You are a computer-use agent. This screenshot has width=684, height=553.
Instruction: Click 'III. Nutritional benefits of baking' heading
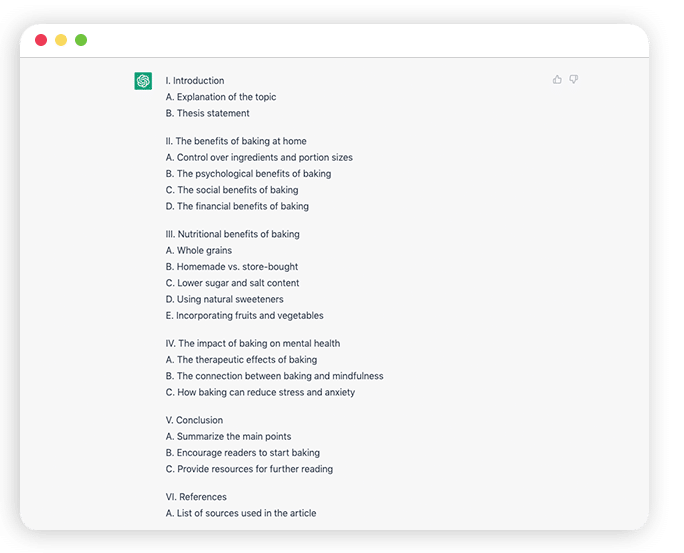[233, 234]
